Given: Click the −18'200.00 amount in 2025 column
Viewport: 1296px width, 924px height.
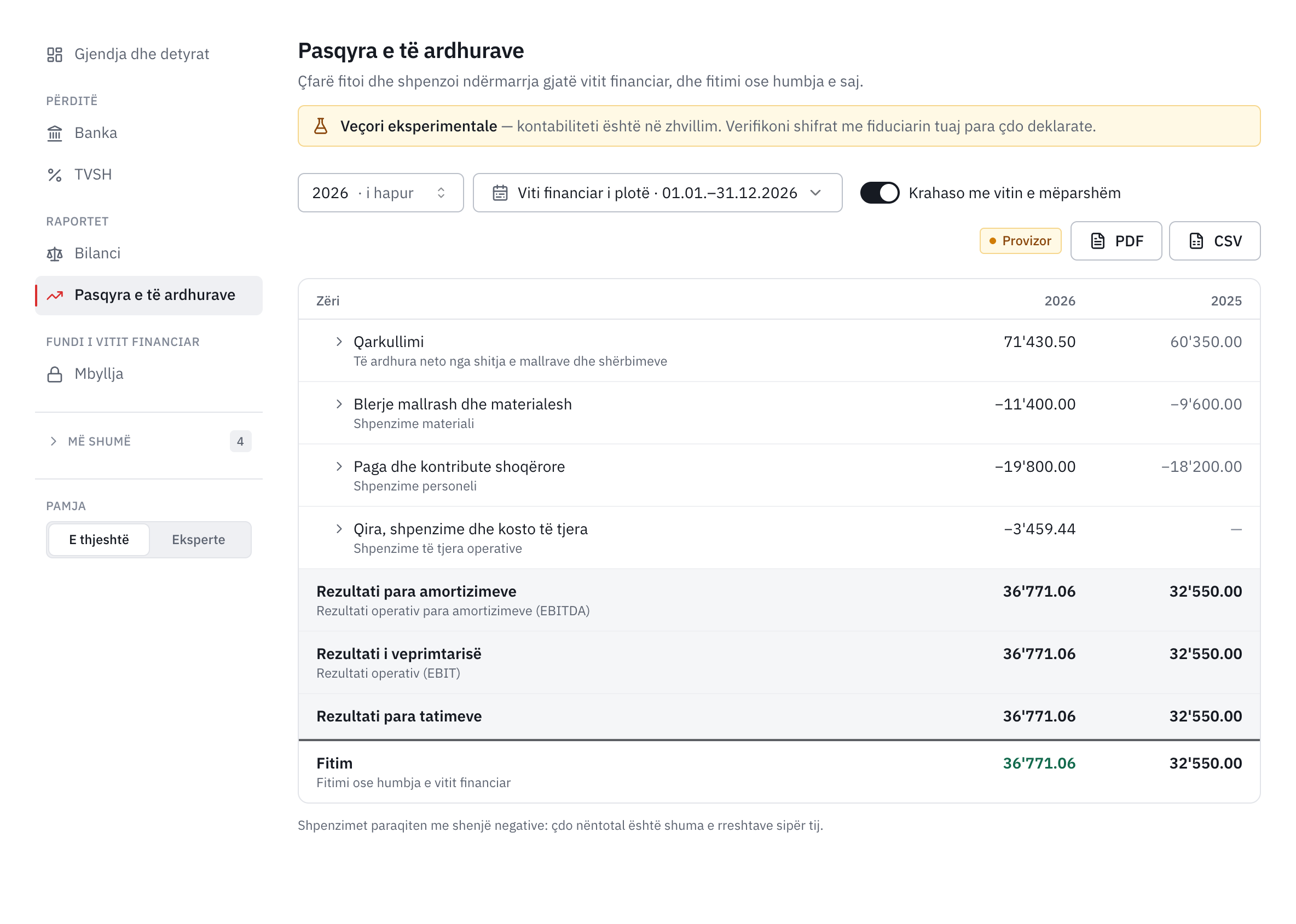Looking at the screenshot, I should 1201,466.
